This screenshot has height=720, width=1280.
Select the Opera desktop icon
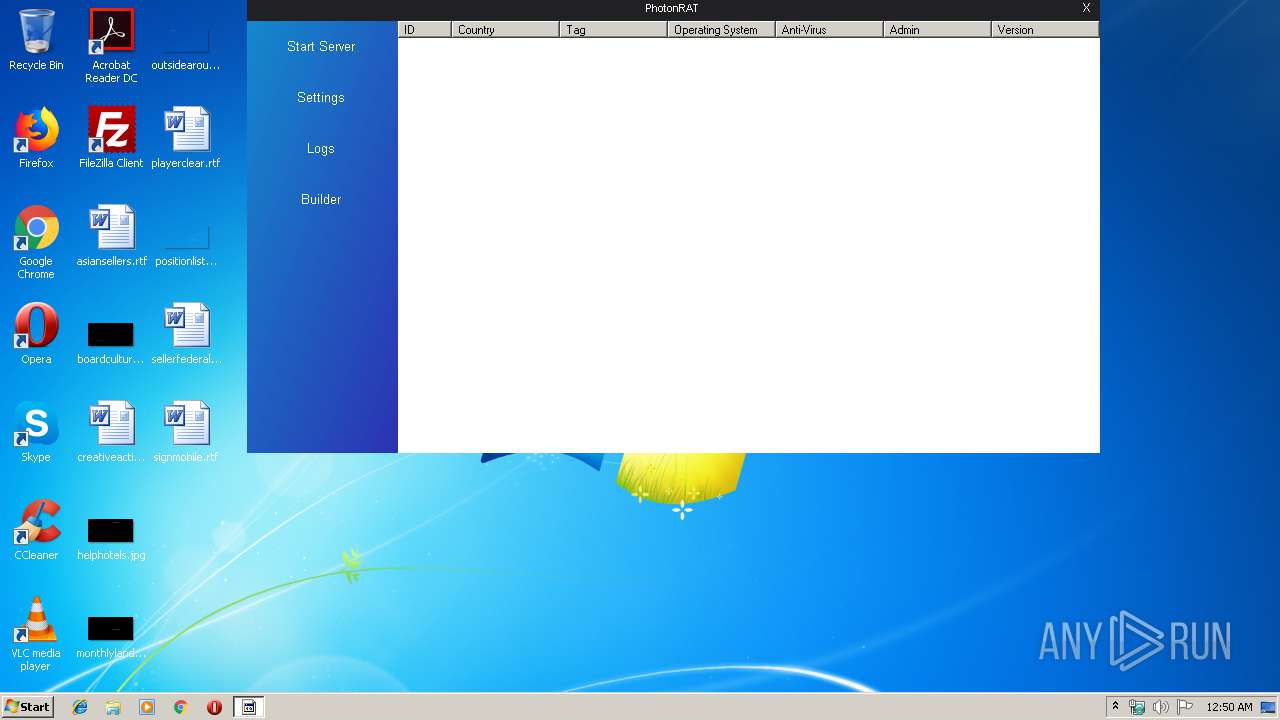(x=36, y=334)
